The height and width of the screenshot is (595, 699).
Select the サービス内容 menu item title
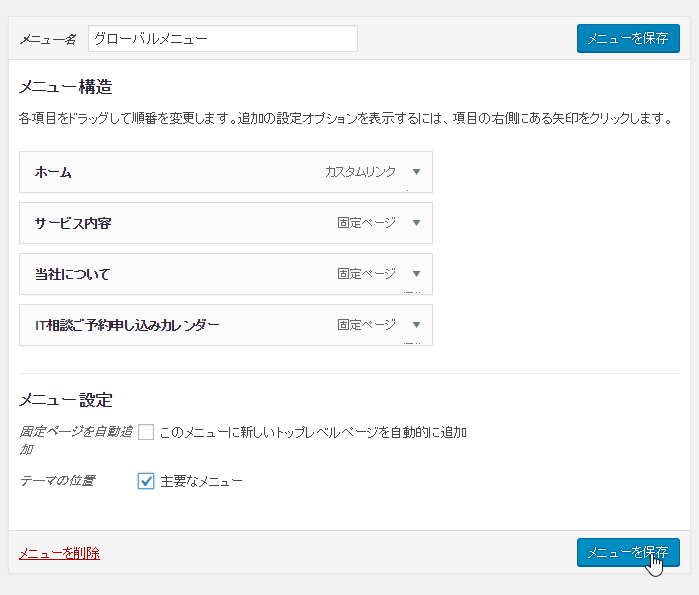73,223
